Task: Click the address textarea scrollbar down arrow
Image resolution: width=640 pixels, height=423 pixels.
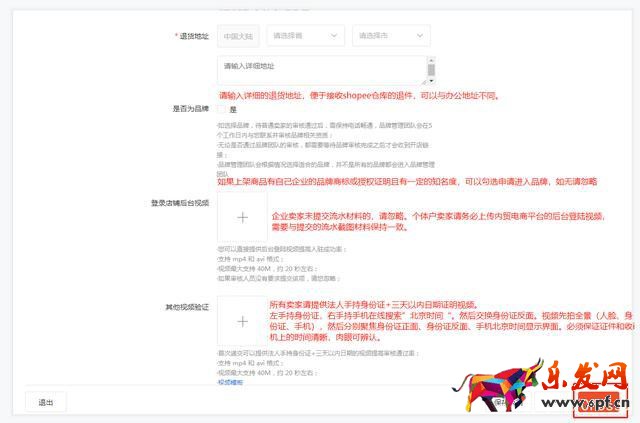Action: tap(430, 79)
